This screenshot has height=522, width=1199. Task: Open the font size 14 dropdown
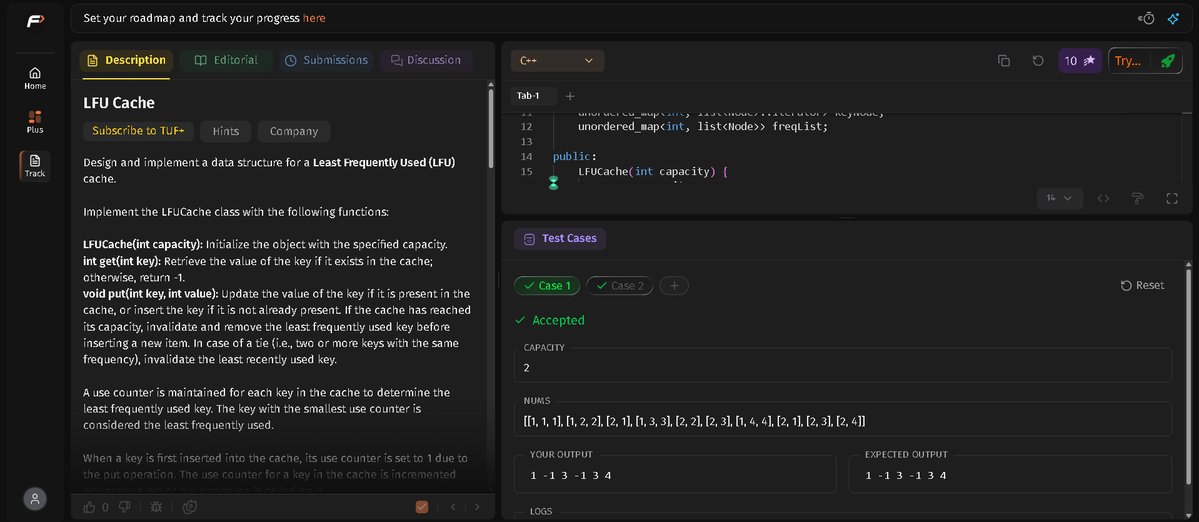coord(1059,198)
